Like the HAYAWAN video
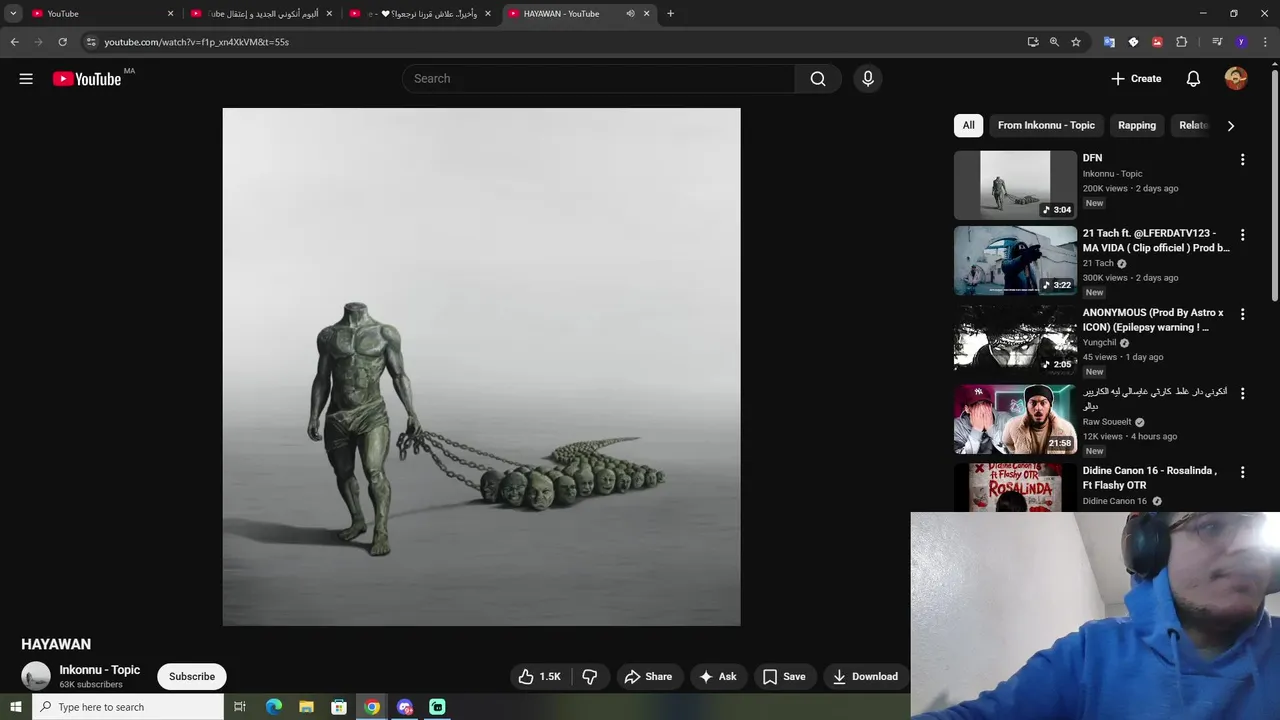This screenshot has height=720, width=1280. 539,677
